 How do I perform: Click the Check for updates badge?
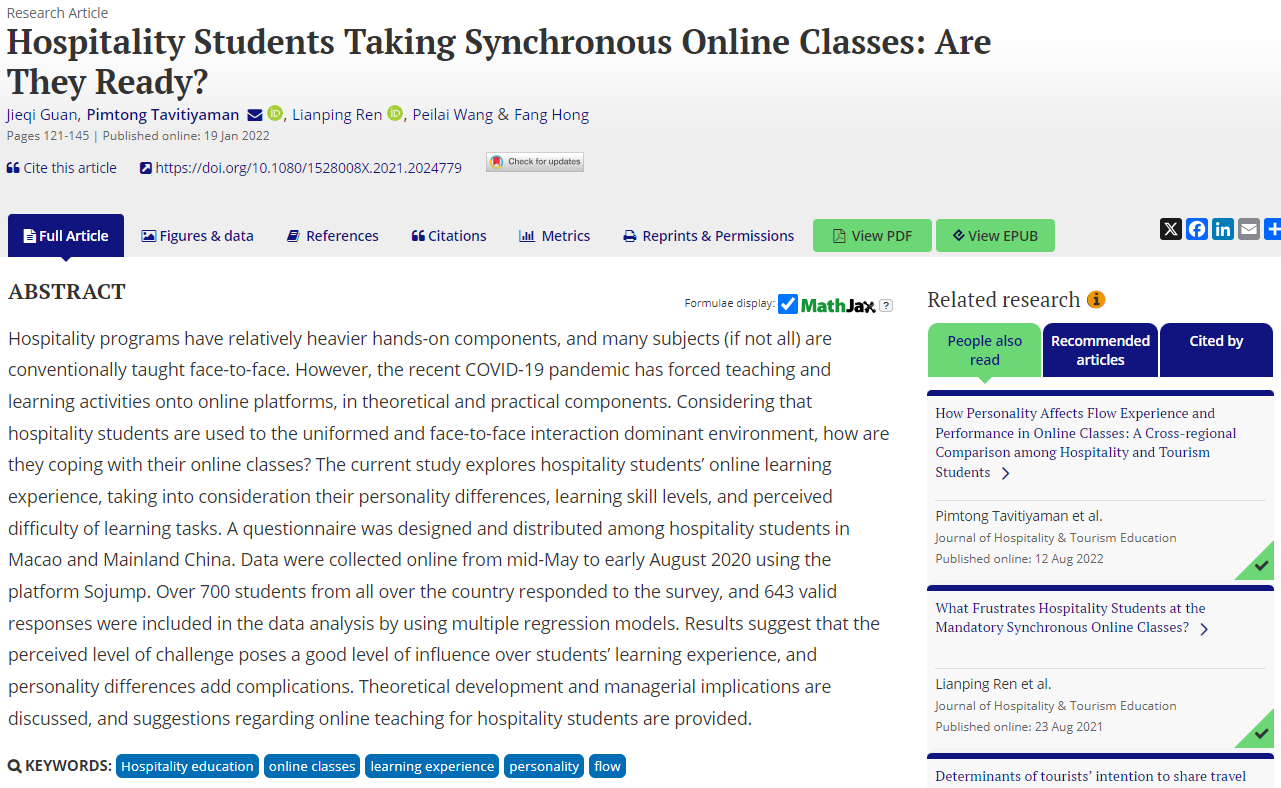534,162
